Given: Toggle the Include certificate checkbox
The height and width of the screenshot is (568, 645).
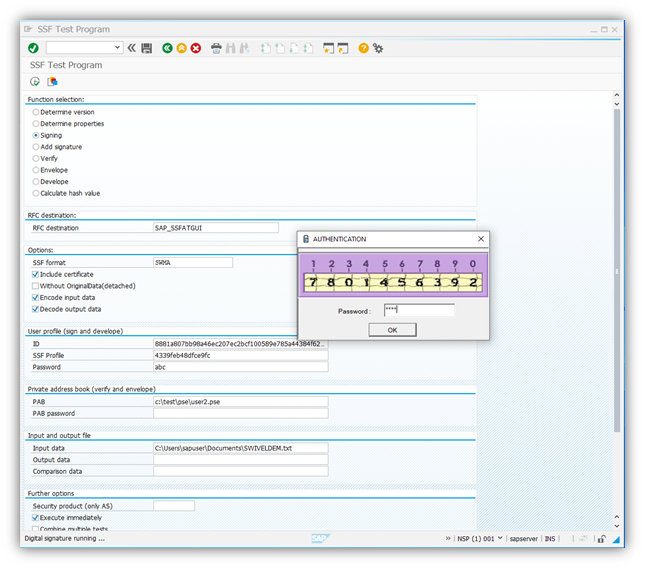Looking at the screenshot, I should point(35,274).
